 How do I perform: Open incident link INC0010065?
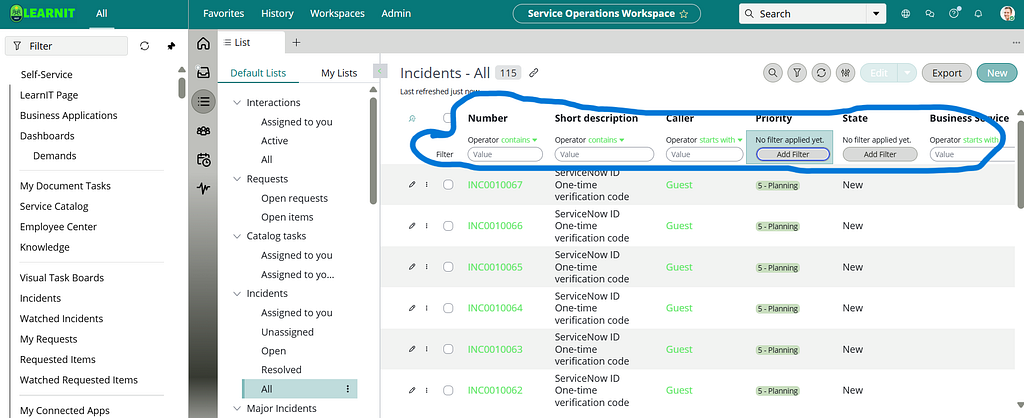(495, 267)
